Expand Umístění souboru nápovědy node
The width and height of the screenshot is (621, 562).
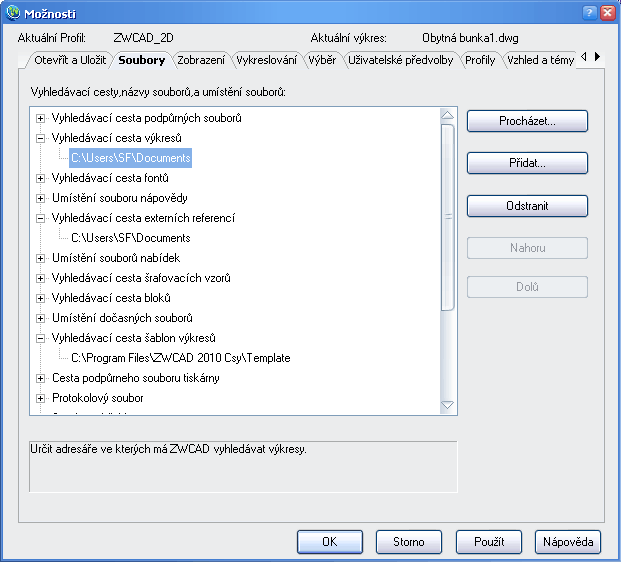click(41, 198)
